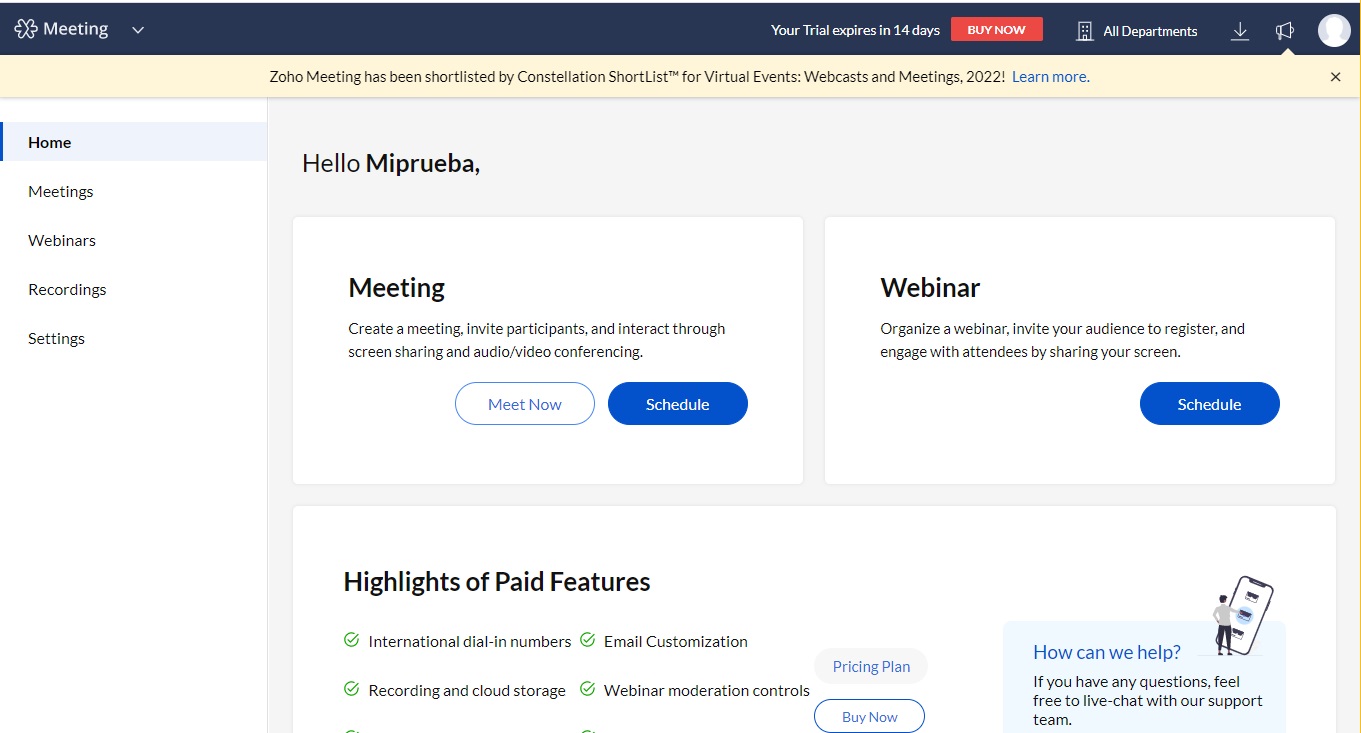Open the user profile avatar
This screenshot has height=733, width=1361.
pos(1334,30)
